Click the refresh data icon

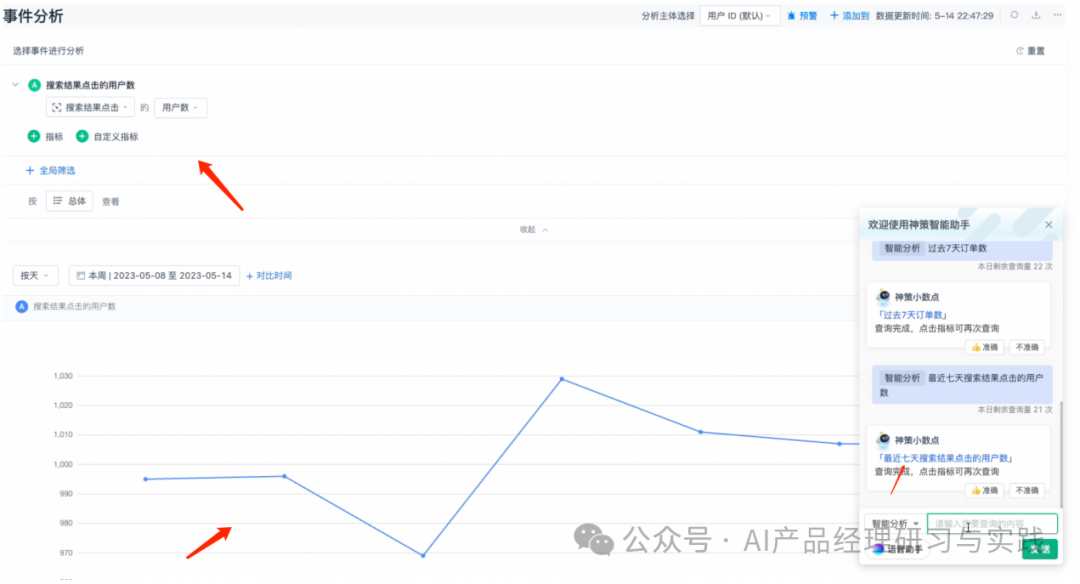[1014, 15]
